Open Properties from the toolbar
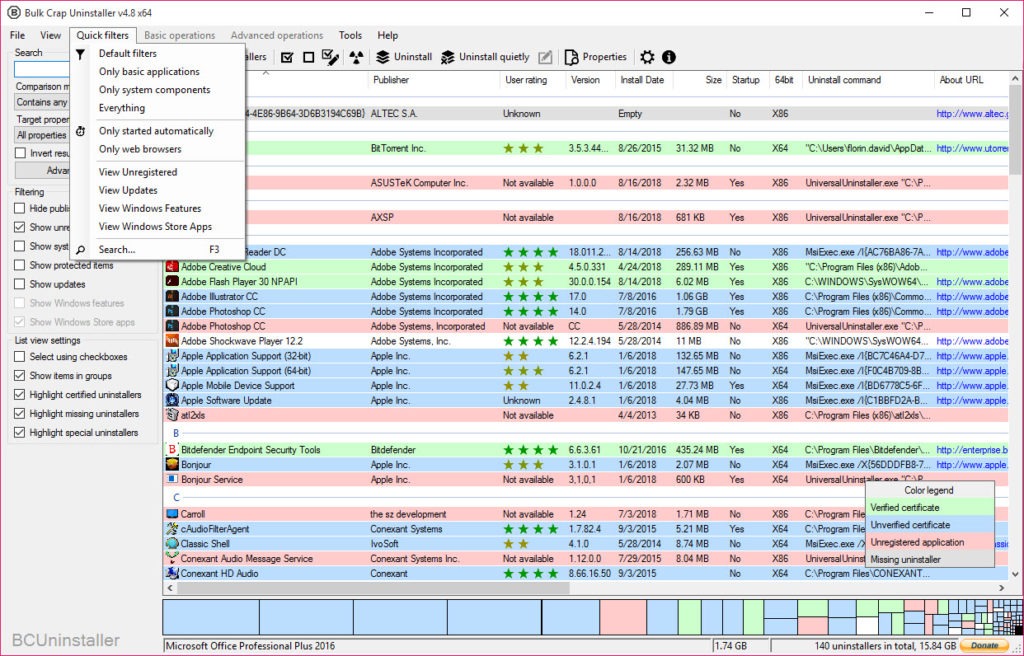 point(595,57)
